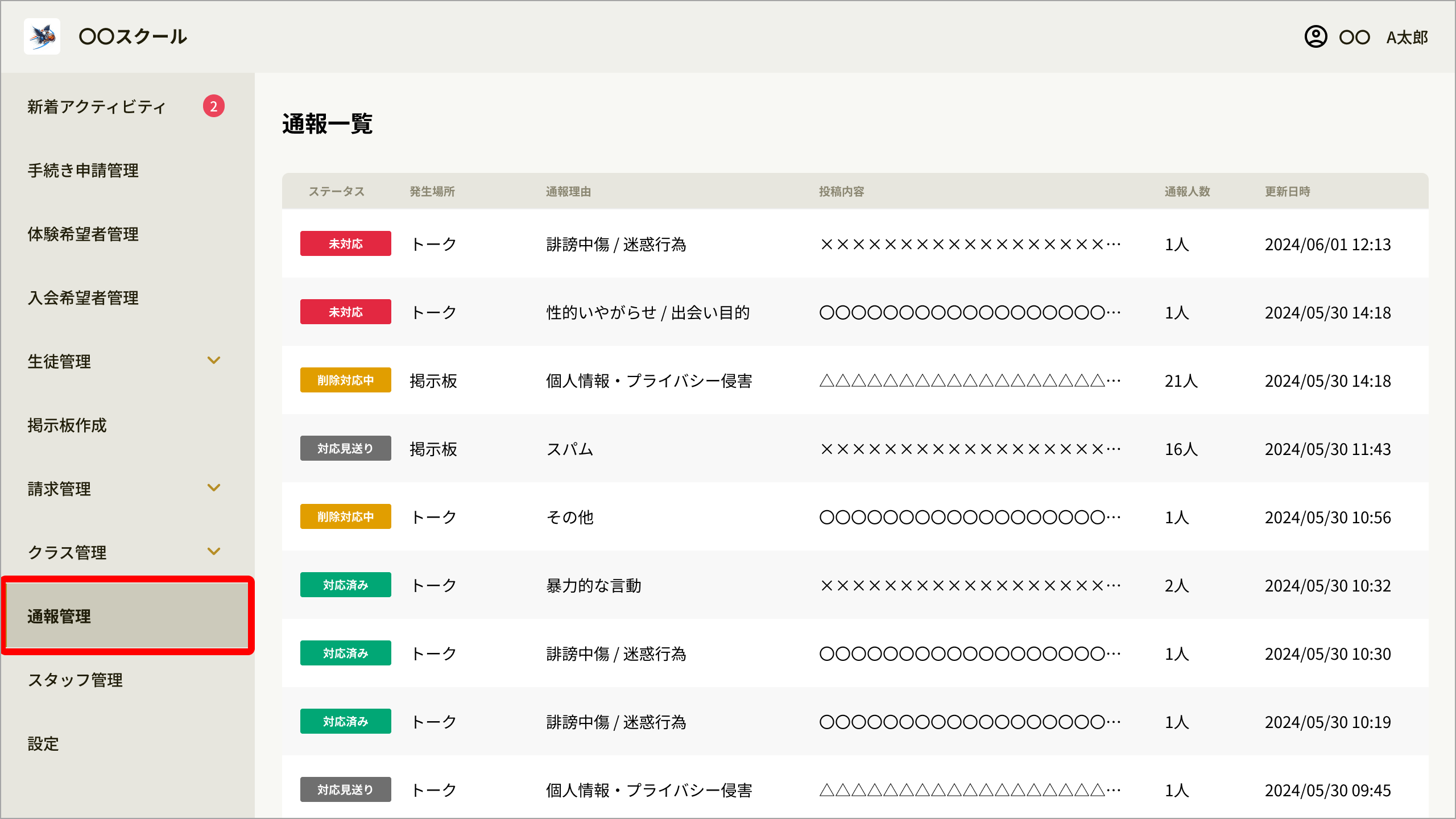This screenshot has width=1456, height=819.
Task: Click the 2人 reporter count
Action: 1177,586
